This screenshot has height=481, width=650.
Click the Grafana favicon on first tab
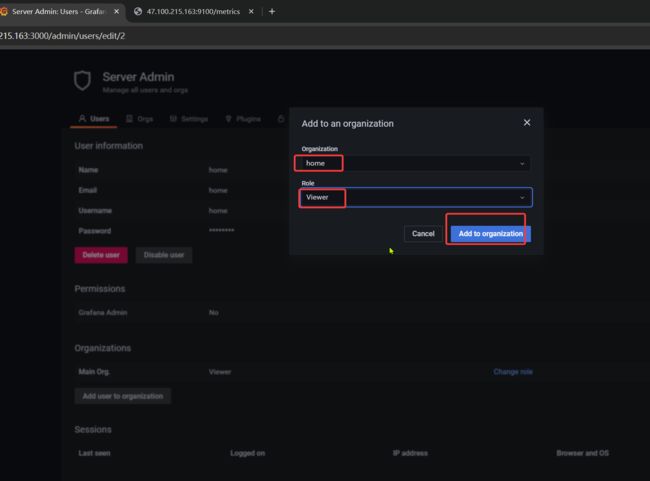(4, 12)
